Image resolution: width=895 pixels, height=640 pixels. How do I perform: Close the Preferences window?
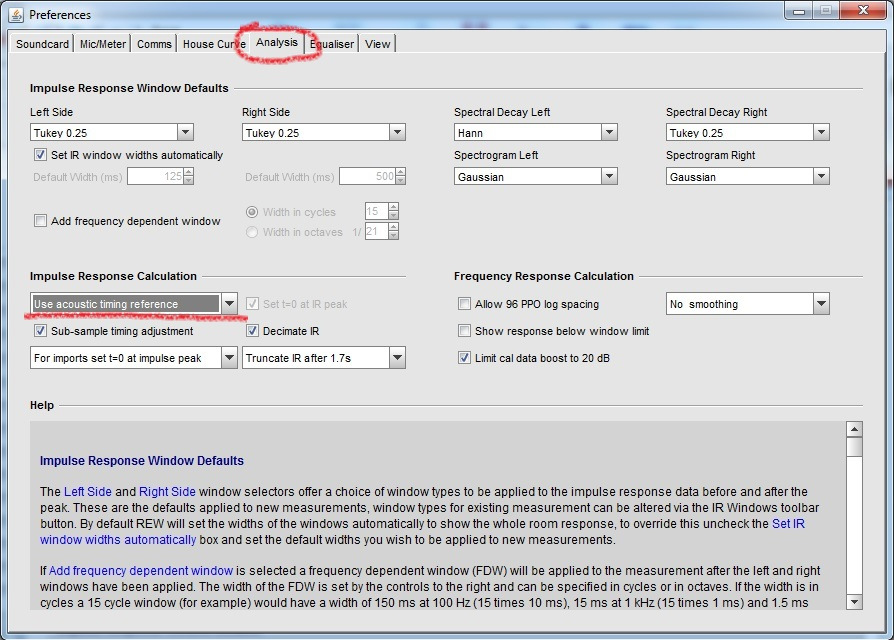tap(863, 11)
